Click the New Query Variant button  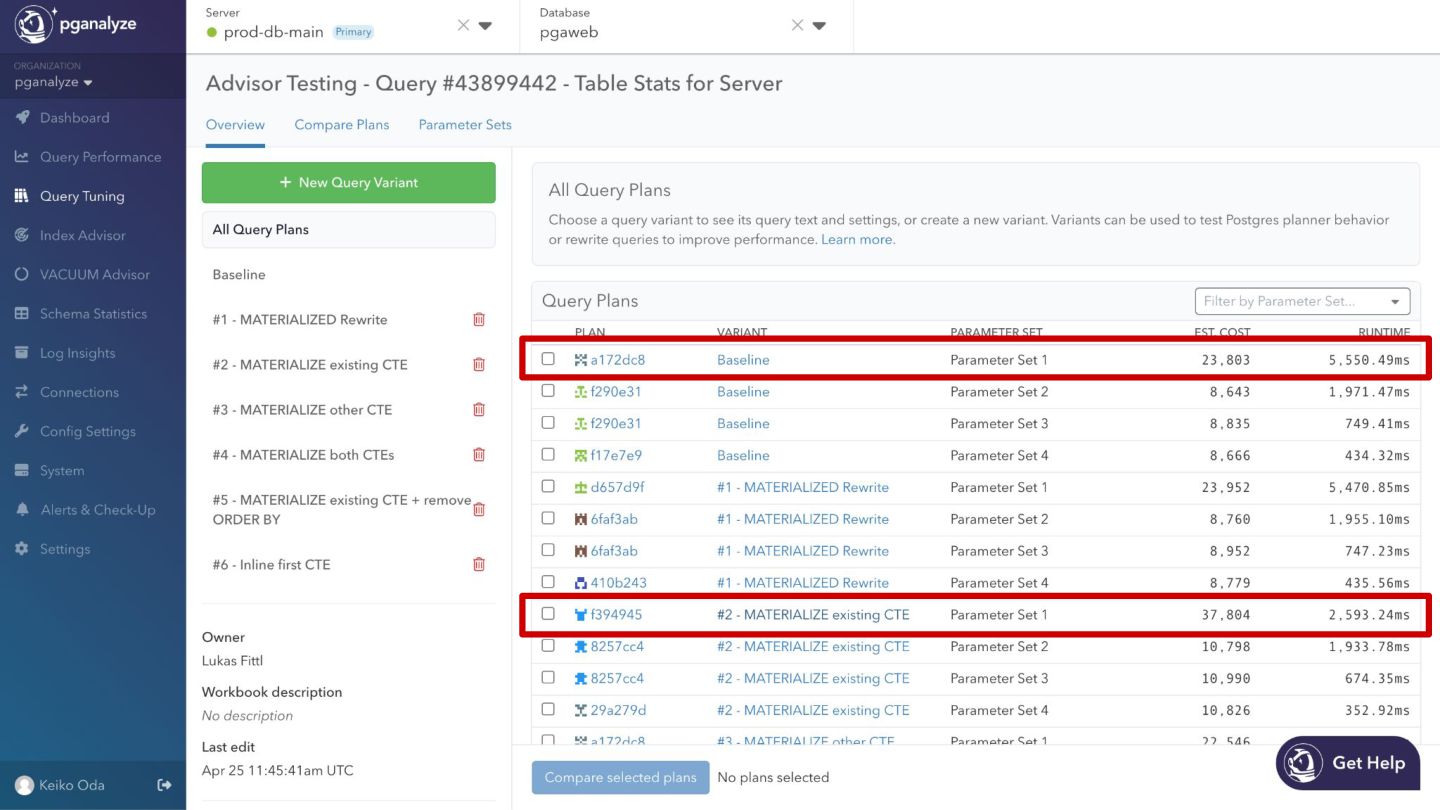pyautogui.click(x=348, y=182)
